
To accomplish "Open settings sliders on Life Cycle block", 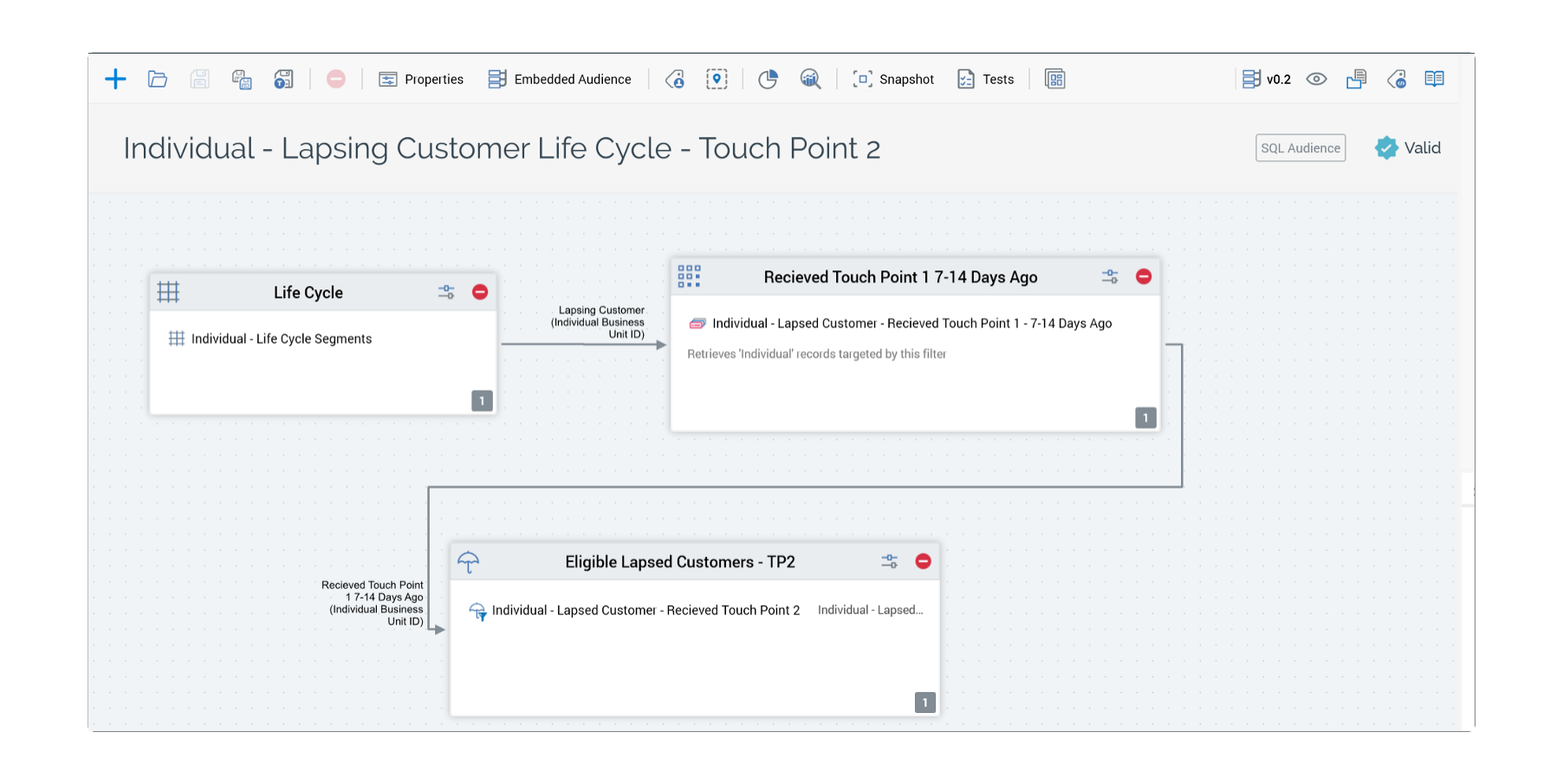I will pyautogui.click(x=446, y=292).
